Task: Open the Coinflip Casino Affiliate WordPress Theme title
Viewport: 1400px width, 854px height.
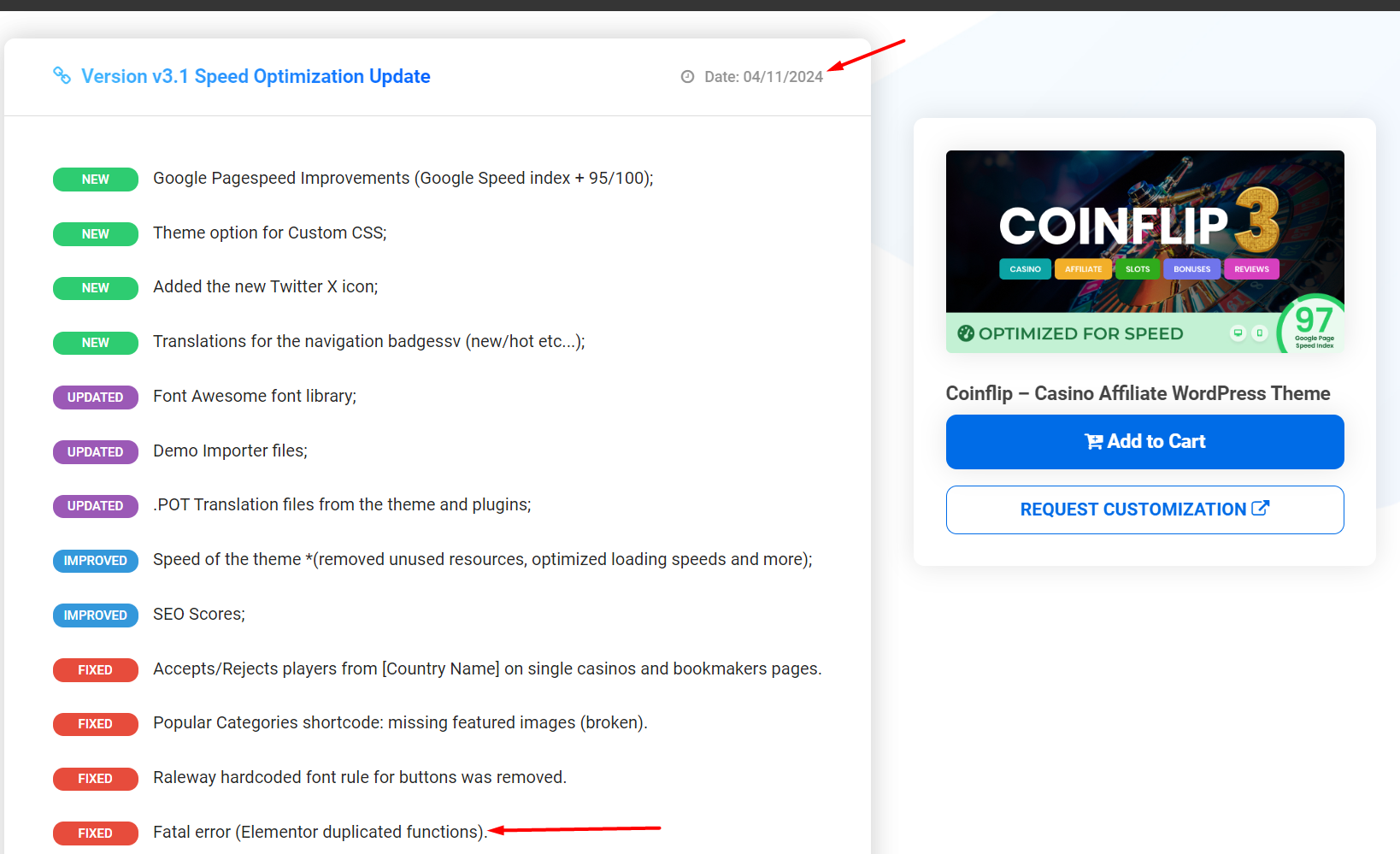Action: (1138, 393)
